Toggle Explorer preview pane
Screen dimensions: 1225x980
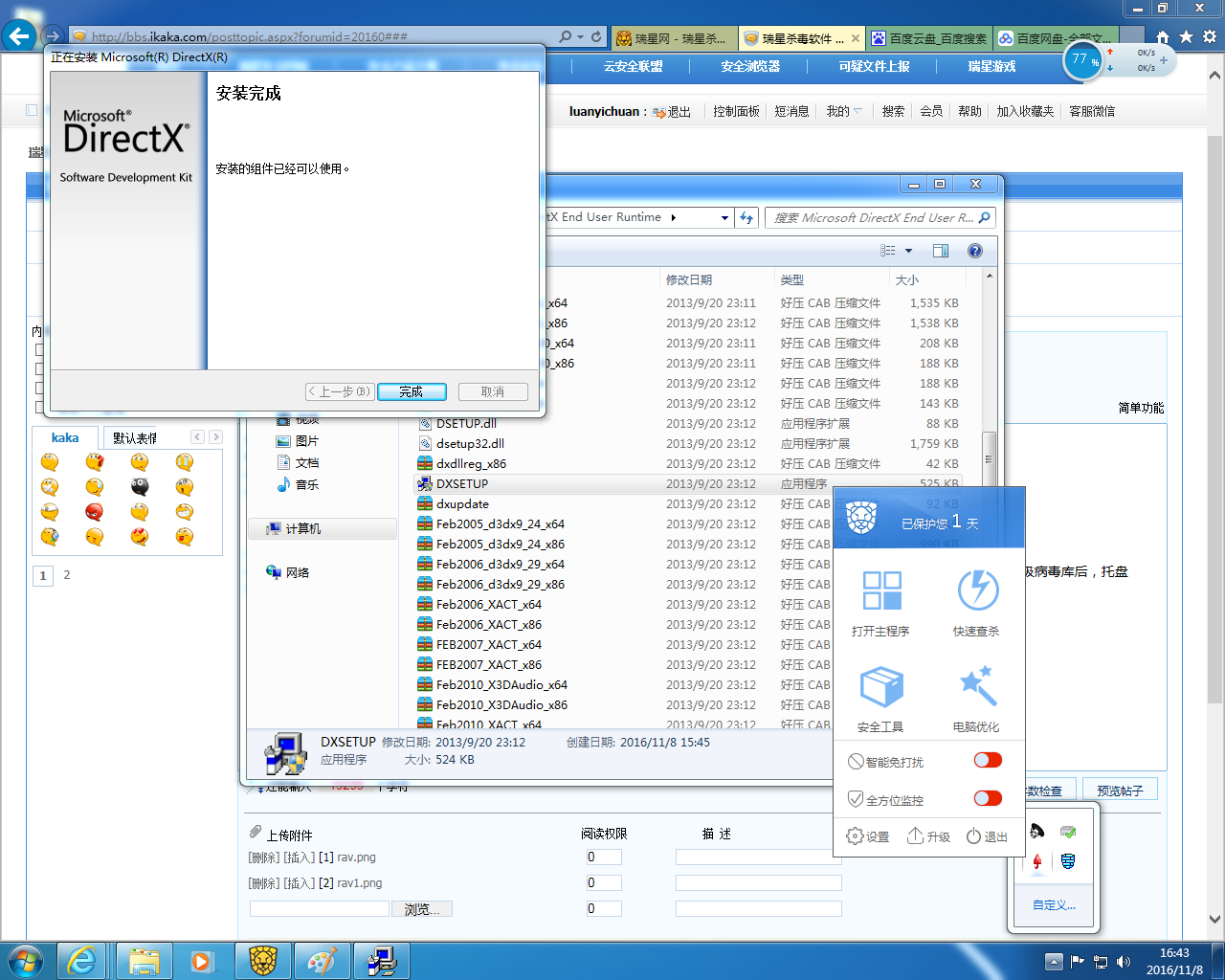[941, 251]
